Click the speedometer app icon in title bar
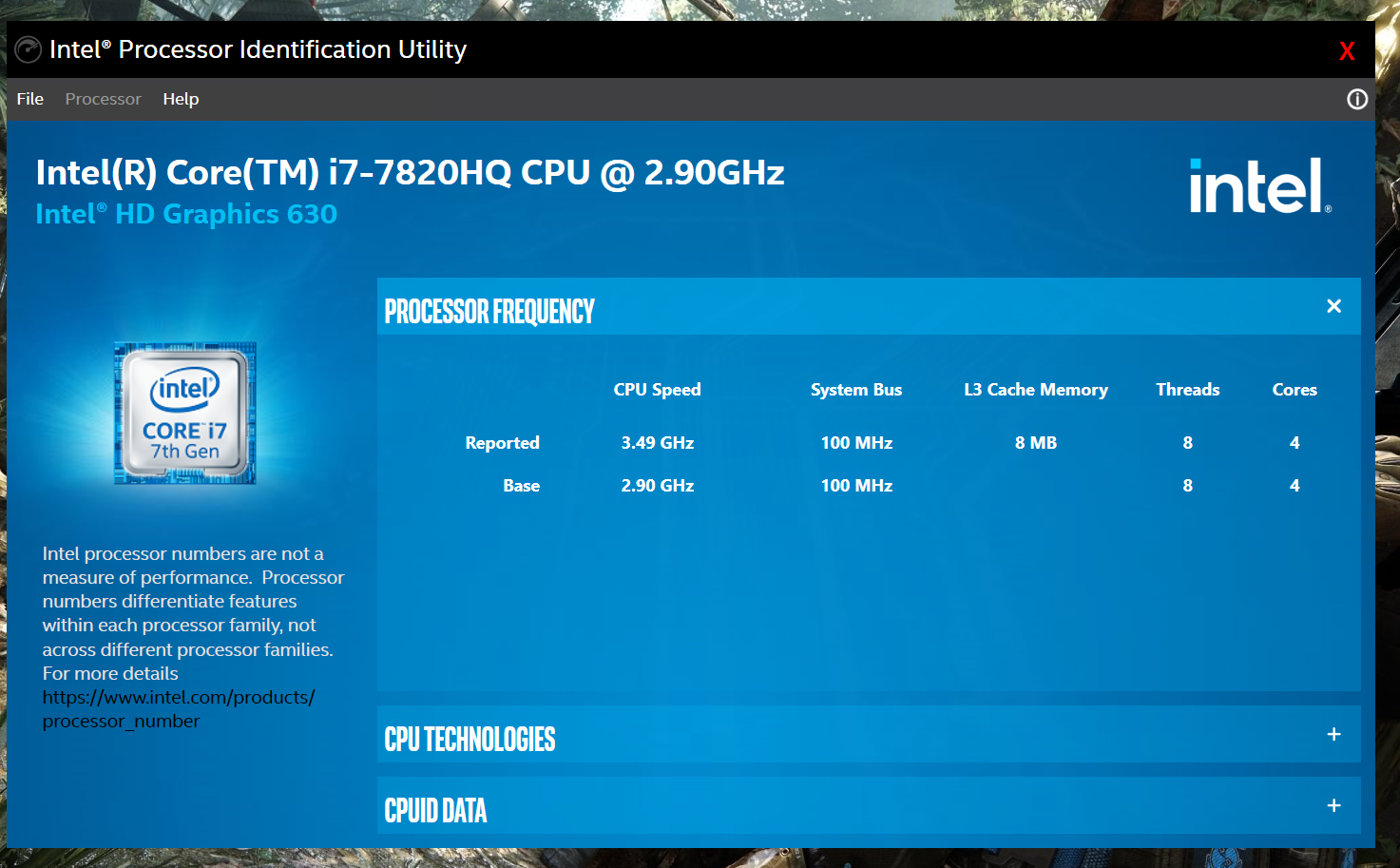 29,49
